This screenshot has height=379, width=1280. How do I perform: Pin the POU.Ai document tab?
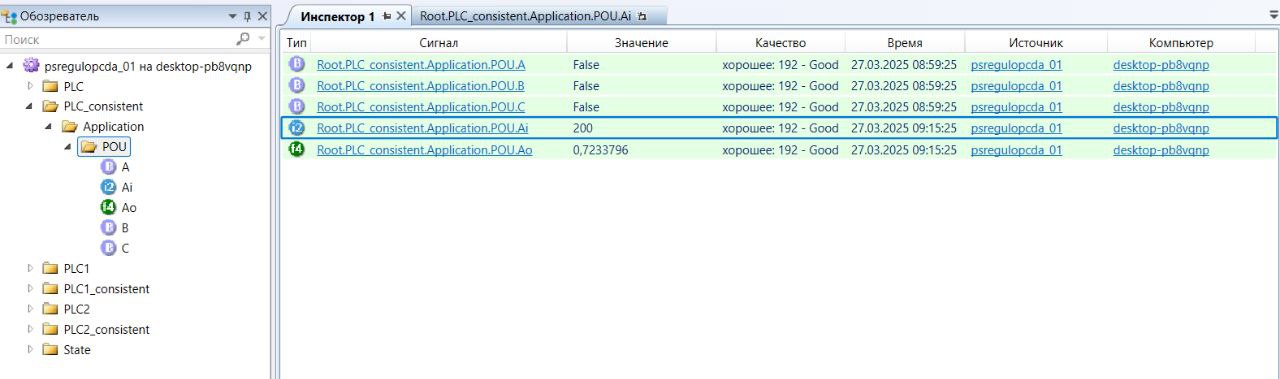[642, 16]
